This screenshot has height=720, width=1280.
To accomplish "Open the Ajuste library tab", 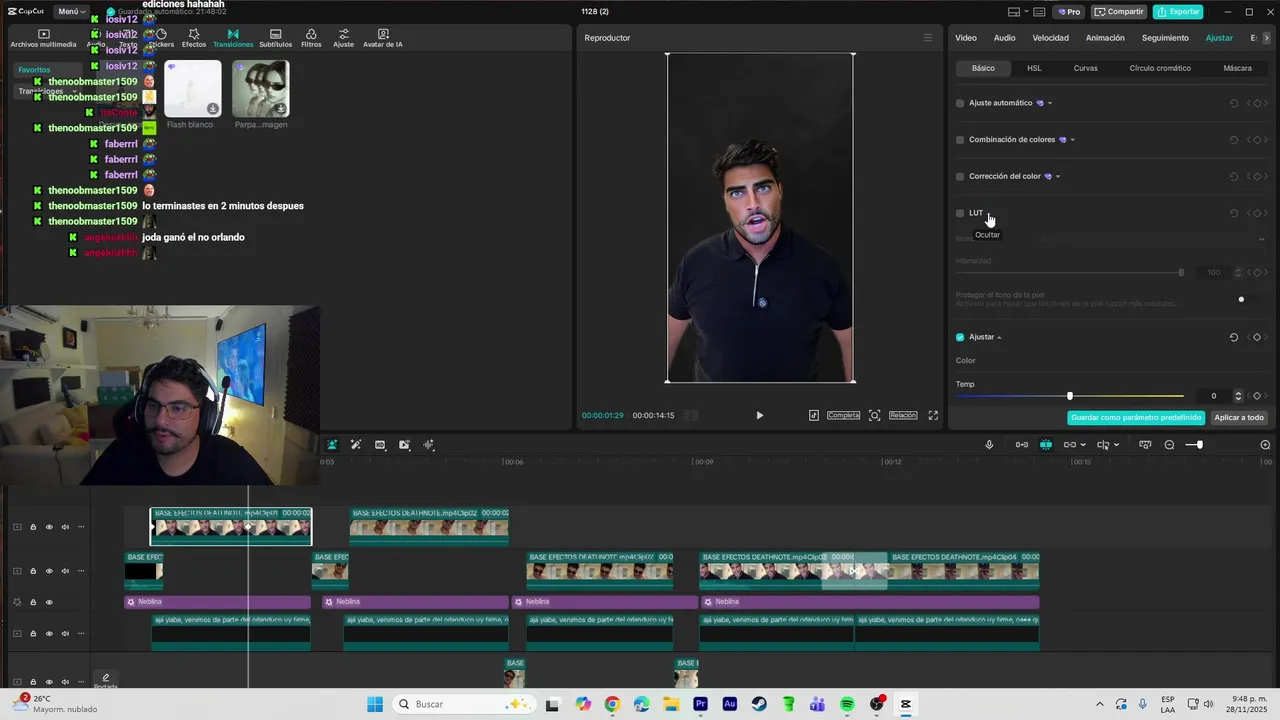I will pyautogui.click(x=343, y=38).
